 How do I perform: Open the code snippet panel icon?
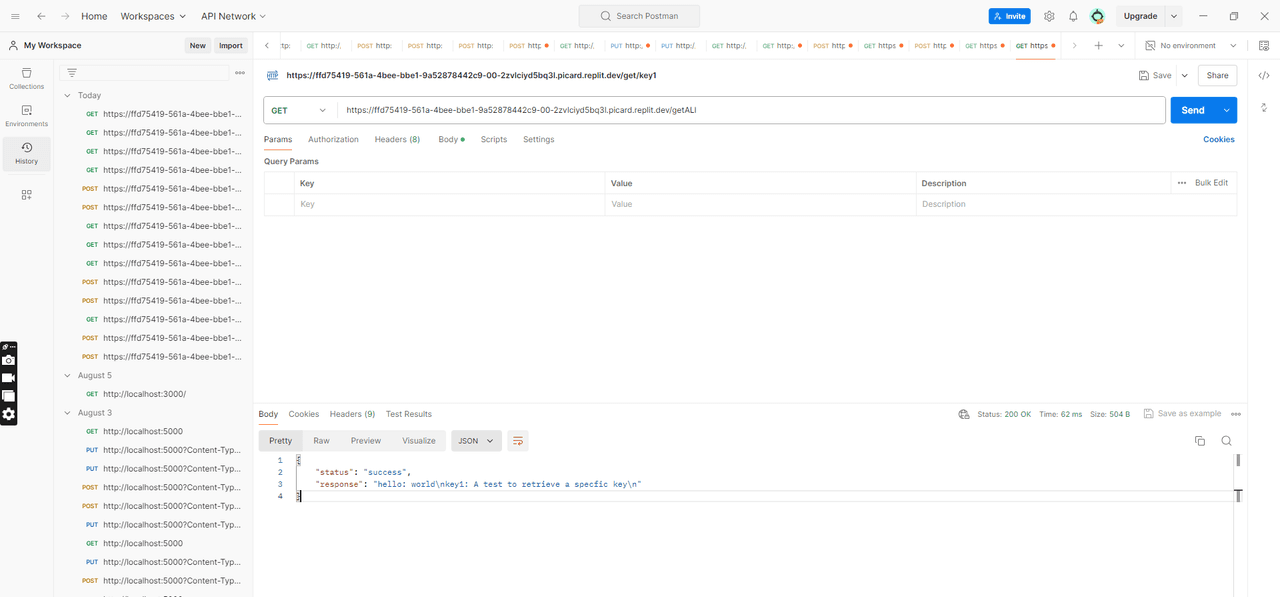(x=1264, y=76)
